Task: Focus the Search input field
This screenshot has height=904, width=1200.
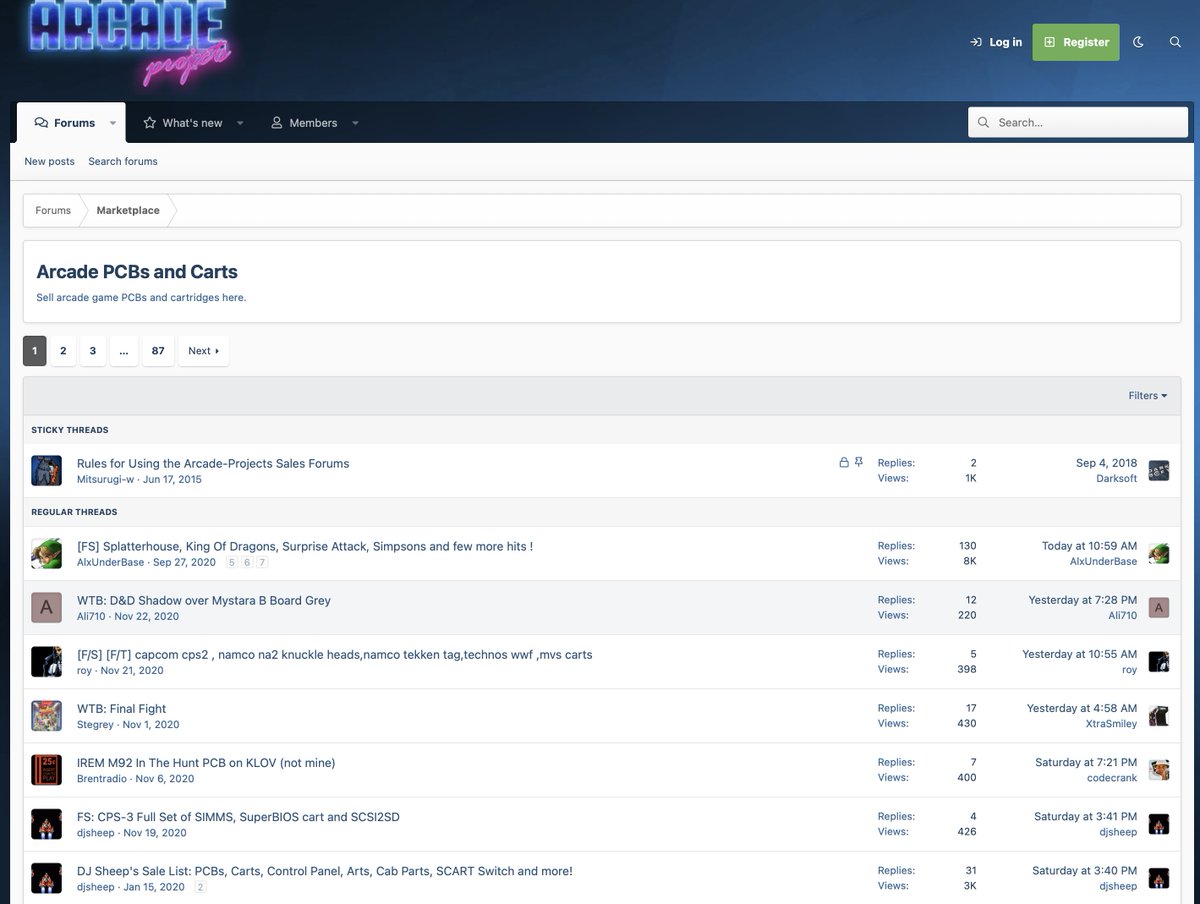Action: pyautogui.click(x=1078, y=122)
